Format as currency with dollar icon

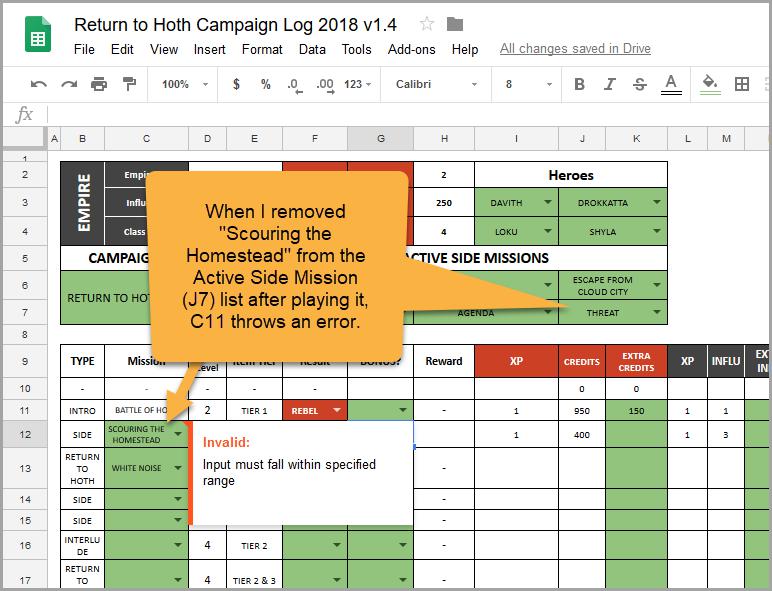[236, 84]
